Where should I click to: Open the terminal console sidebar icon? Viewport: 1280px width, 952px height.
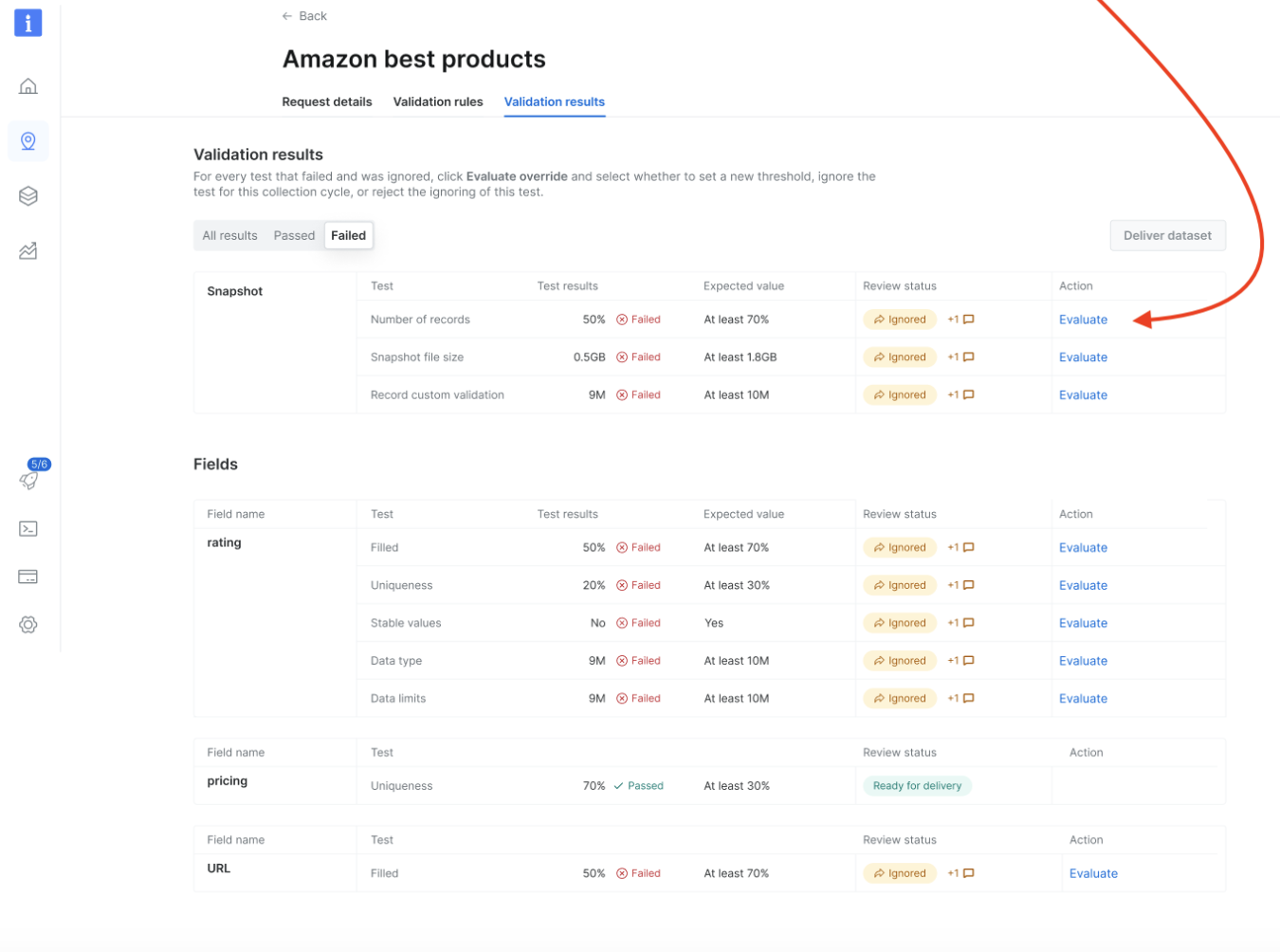(28, 529)
